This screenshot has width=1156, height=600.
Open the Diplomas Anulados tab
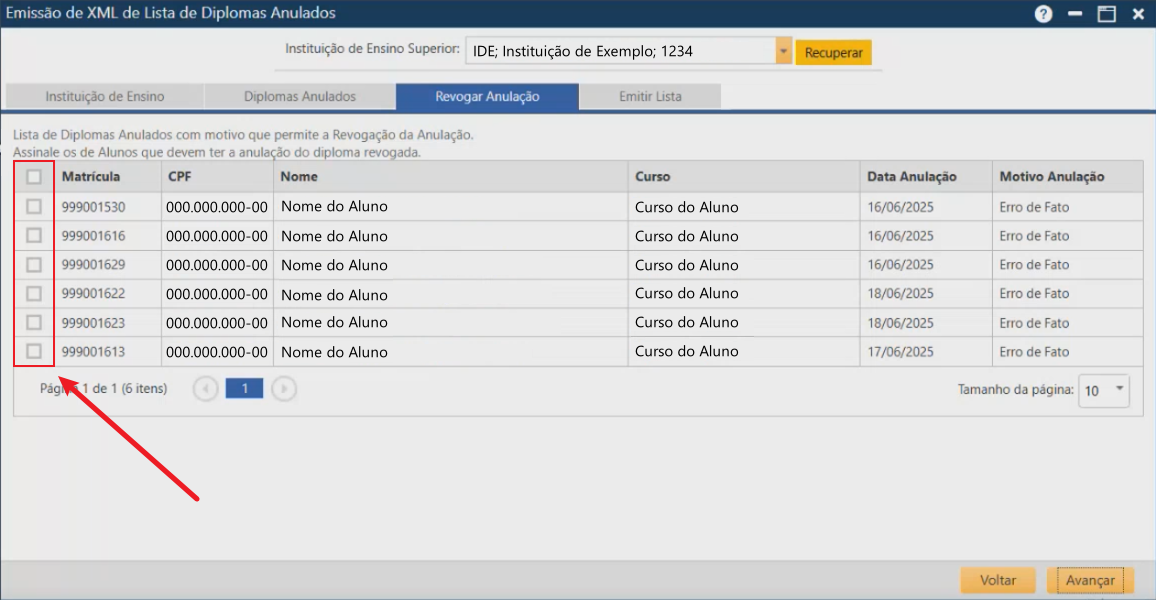pos(300,96)
